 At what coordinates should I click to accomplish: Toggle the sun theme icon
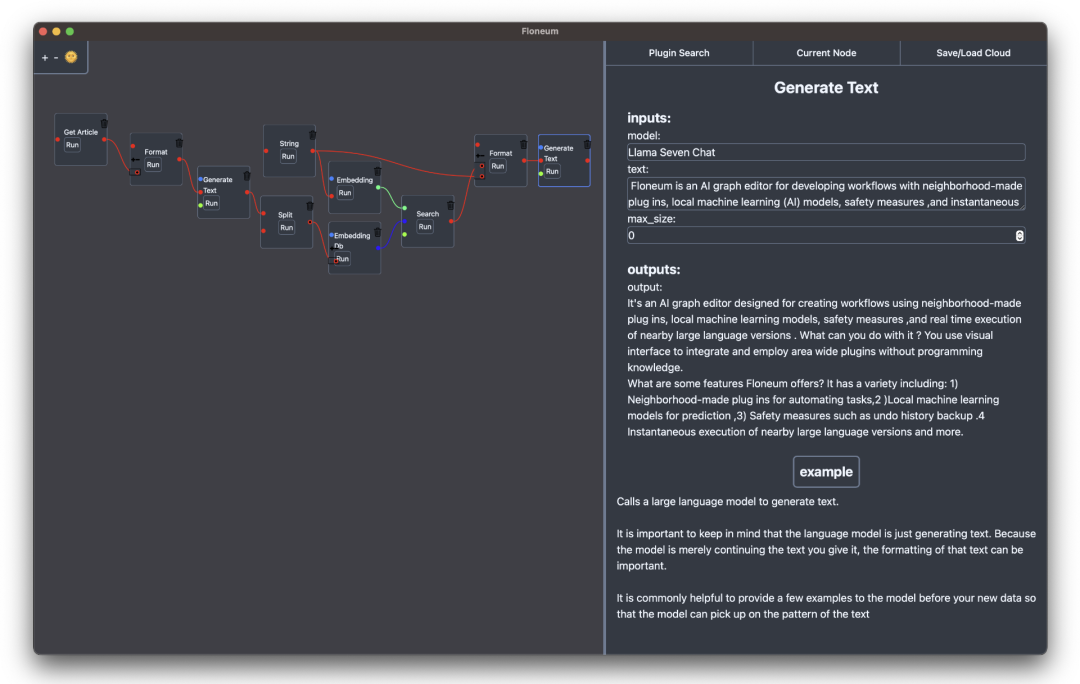[71, 57]
